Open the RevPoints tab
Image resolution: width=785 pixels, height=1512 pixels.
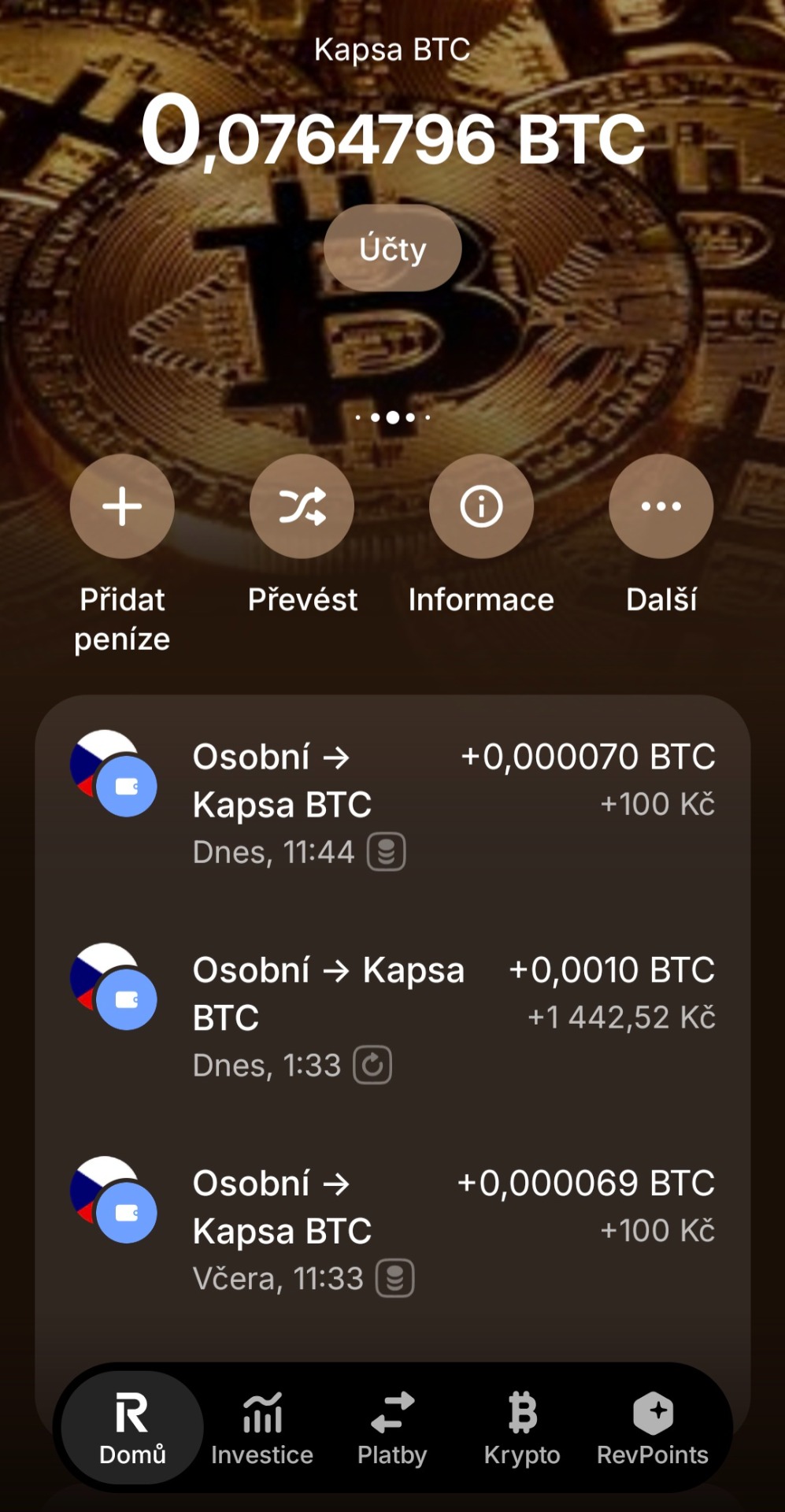coord(653,1428)
